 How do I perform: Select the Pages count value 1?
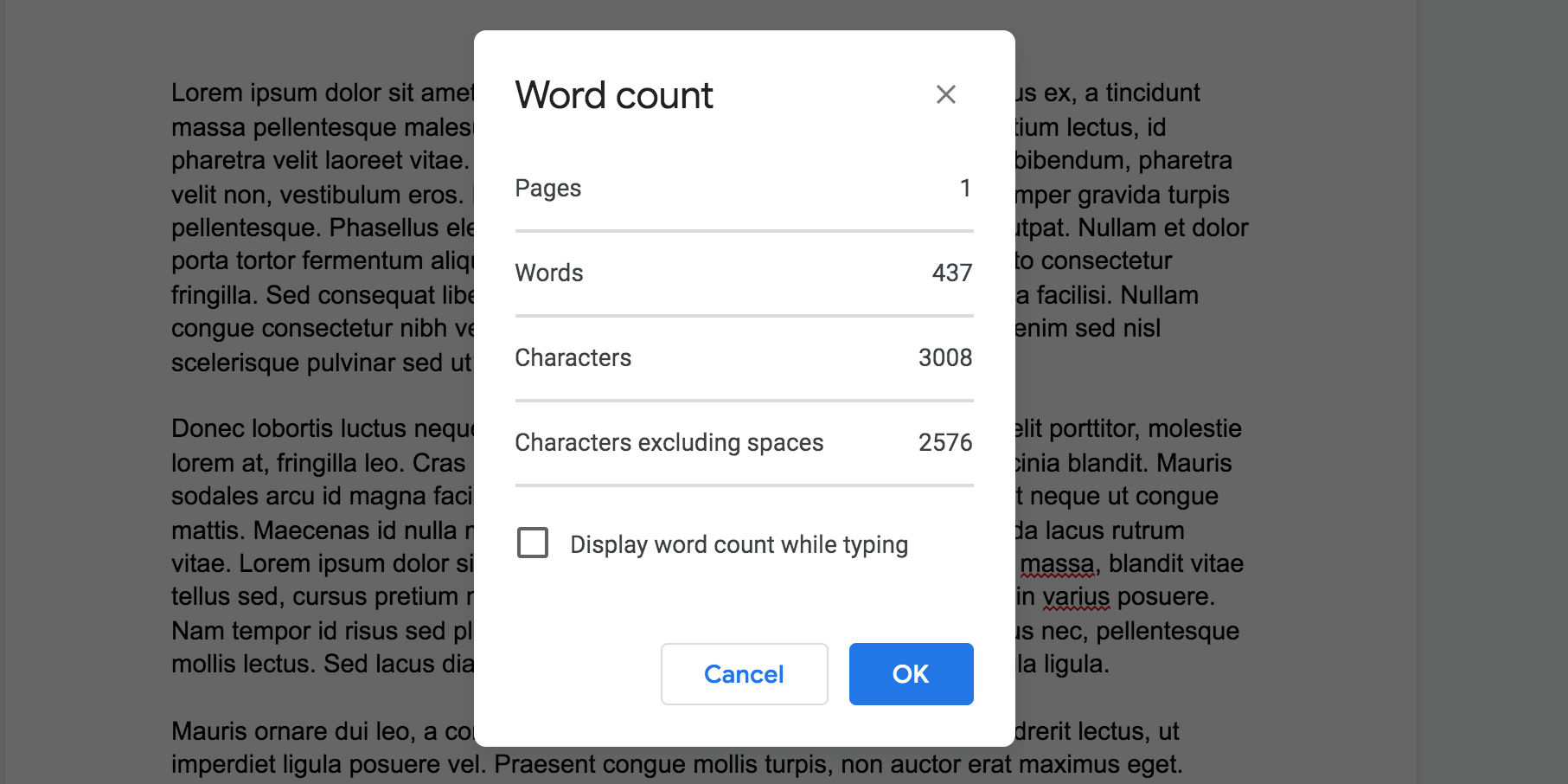[x=965, y=188]
